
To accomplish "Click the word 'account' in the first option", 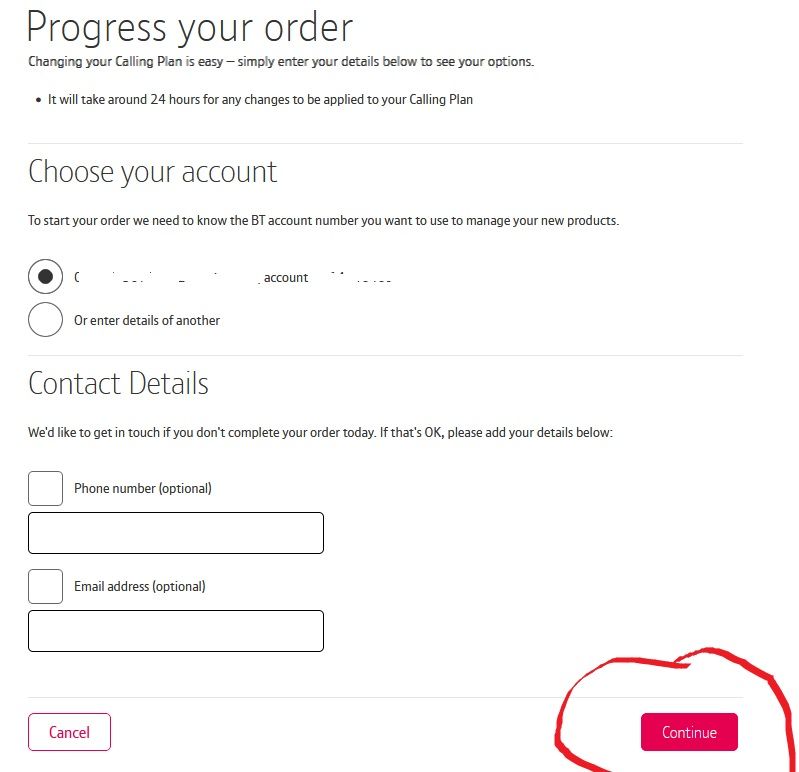I will click(x=286, y=278).
